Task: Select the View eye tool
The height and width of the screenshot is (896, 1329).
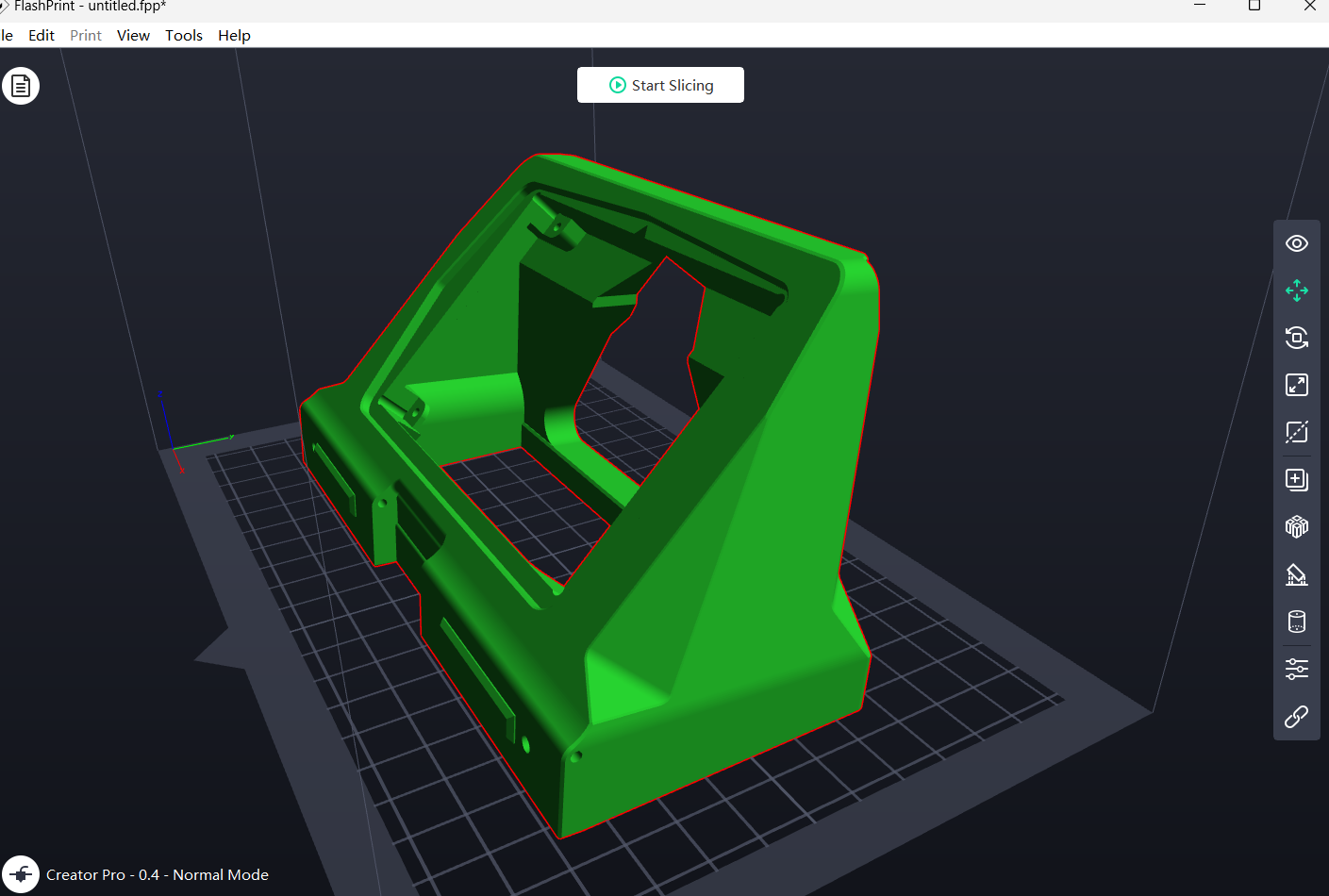Action: tap(1297, 243)
